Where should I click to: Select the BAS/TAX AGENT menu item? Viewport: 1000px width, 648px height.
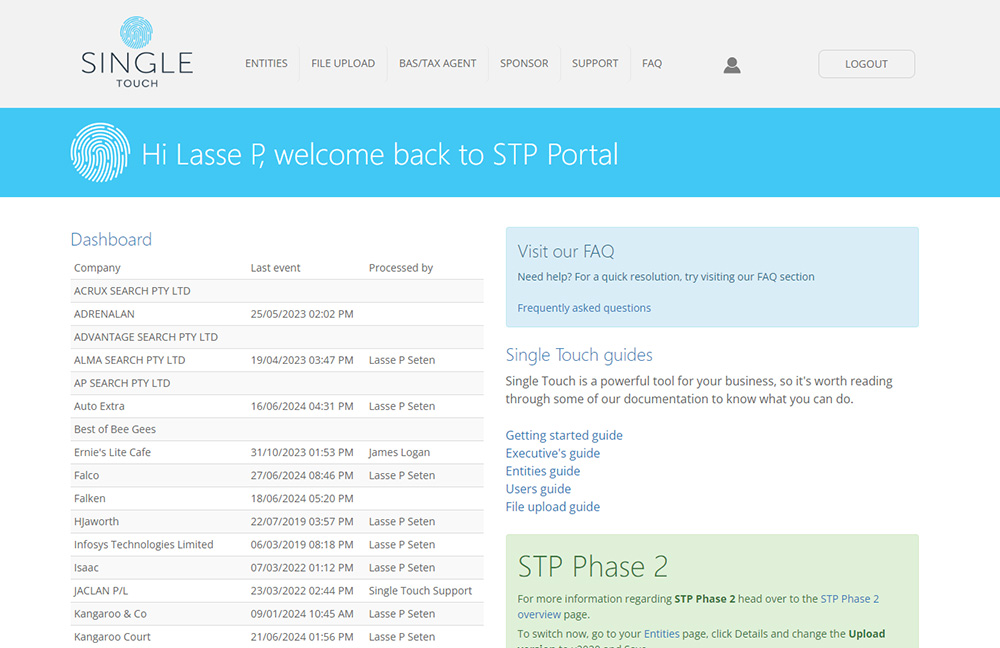(438, 63)
